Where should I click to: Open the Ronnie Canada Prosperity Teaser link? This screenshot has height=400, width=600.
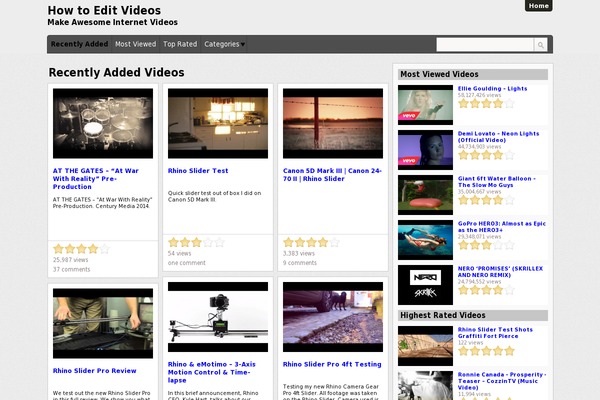point(502,381)
